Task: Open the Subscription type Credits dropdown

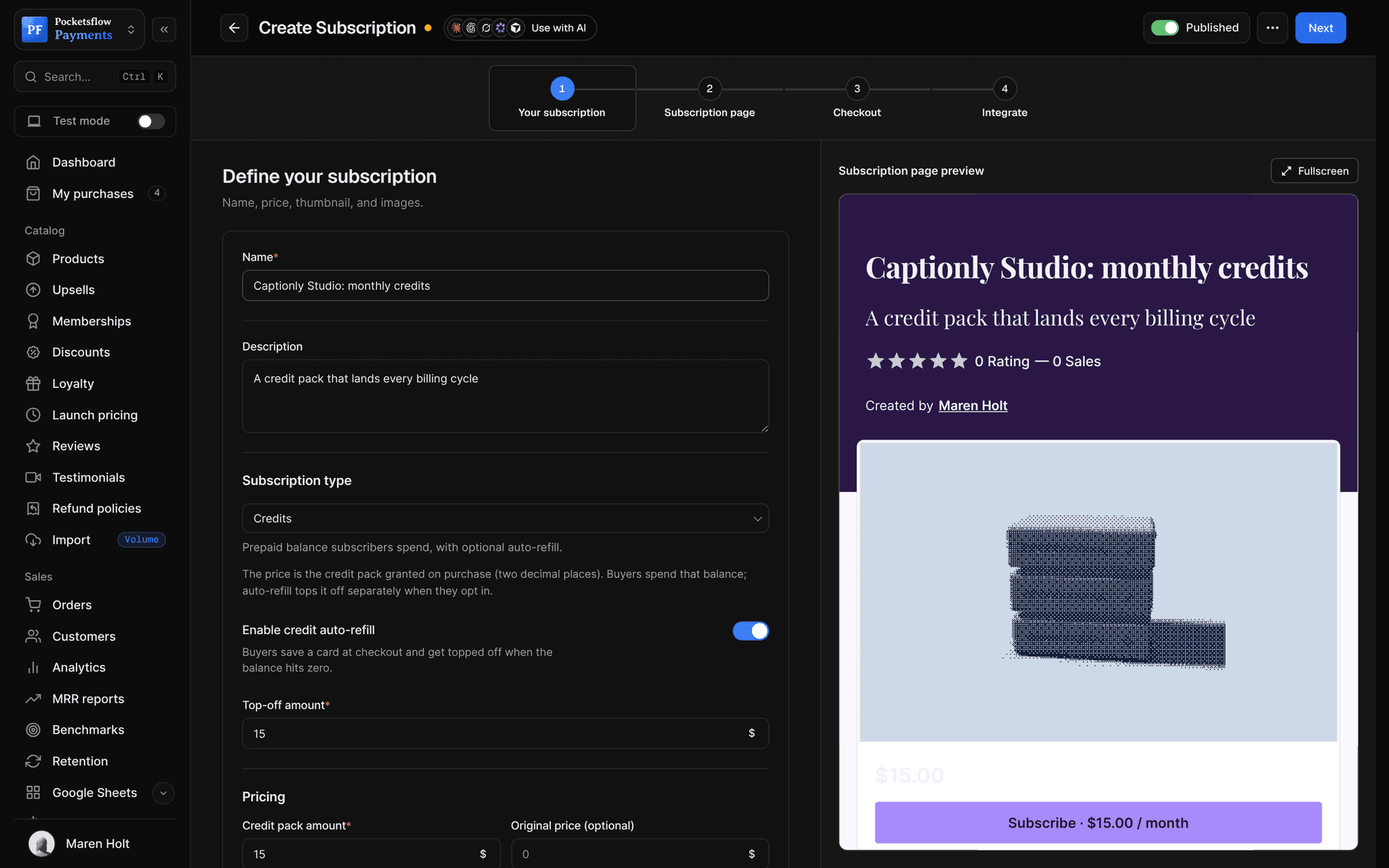Action: click(x=505, y=518)
